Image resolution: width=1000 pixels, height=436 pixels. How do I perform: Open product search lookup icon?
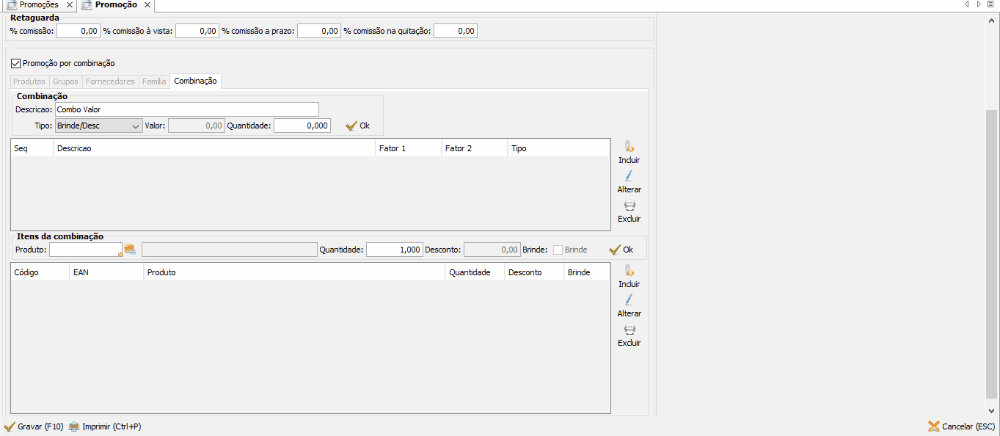[x=130, y=249]
